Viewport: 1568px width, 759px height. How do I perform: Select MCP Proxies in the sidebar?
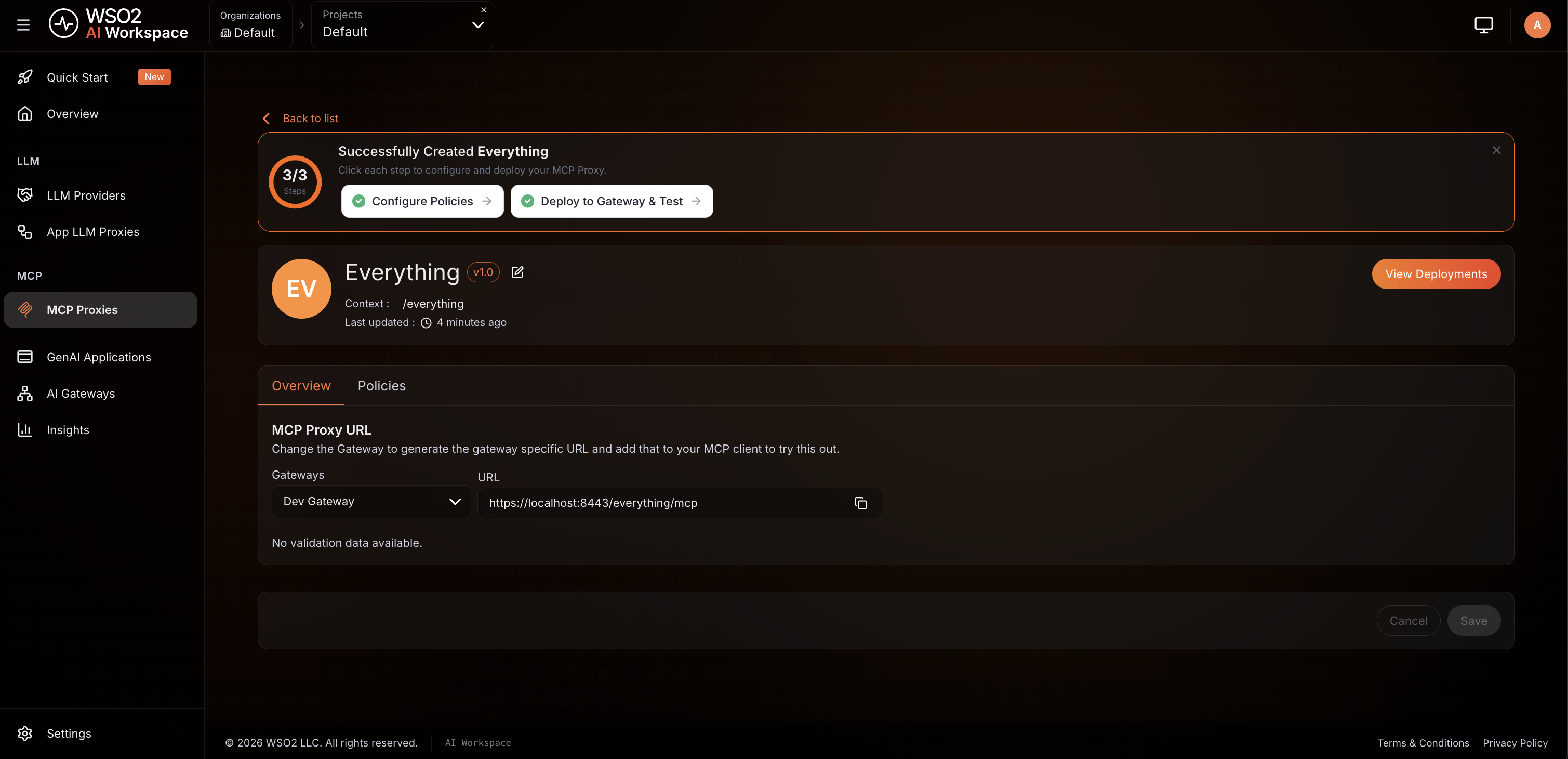pos(100,310)
